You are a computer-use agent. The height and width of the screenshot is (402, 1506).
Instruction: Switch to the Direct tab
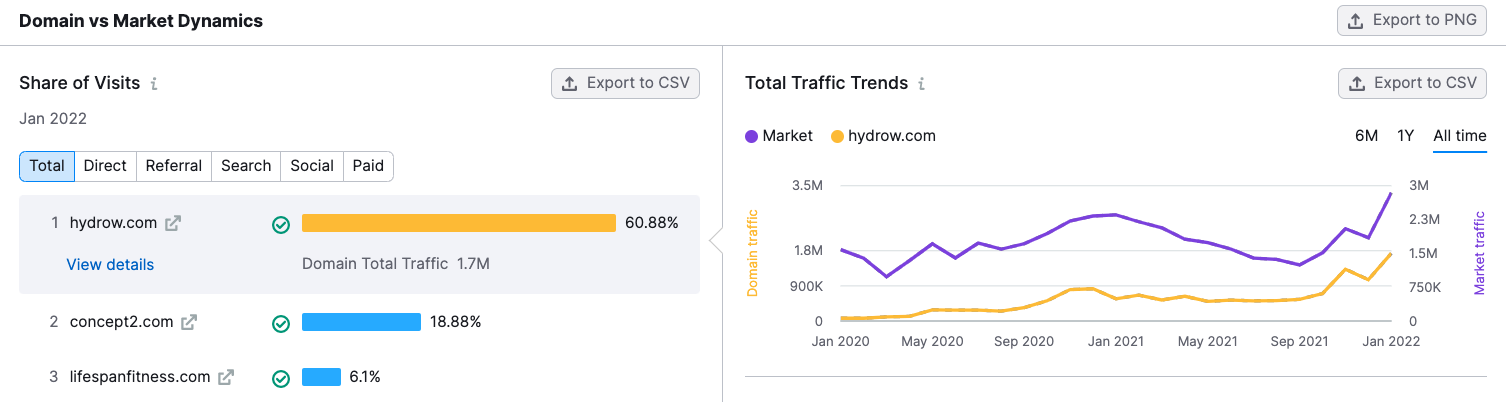tap(105, 166)
